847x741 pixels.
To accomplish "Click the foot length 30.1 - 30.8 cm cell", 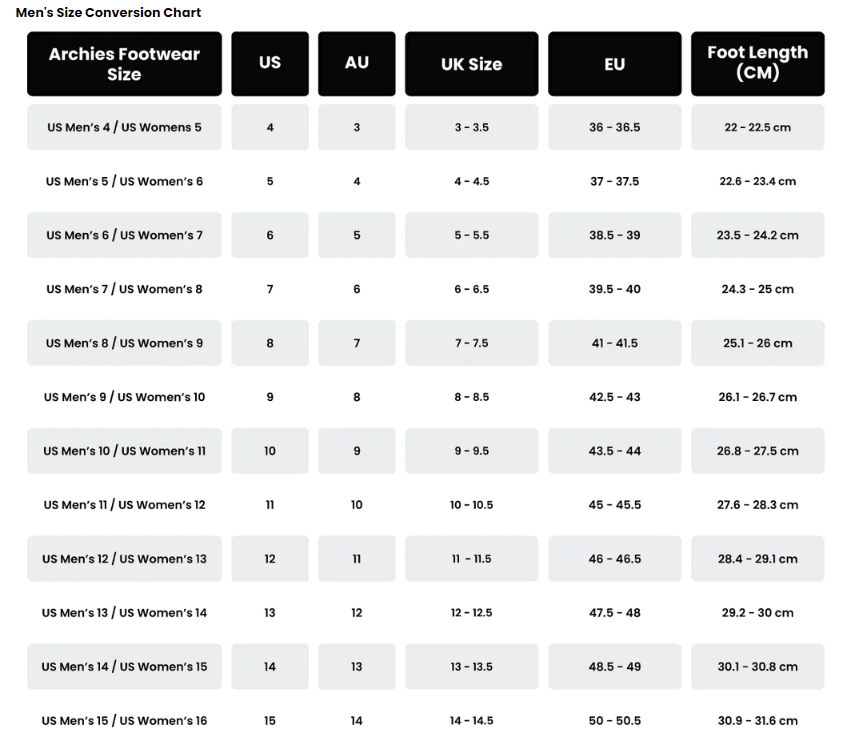I will coord(757,667).
